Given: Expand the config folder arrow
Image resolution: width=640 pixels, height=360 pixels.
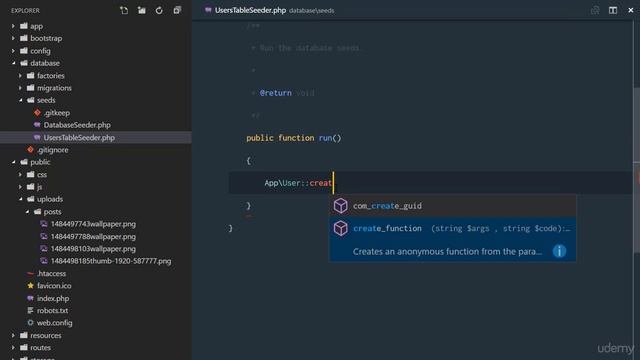Looking at the screenshot, I should coord(13,51).
